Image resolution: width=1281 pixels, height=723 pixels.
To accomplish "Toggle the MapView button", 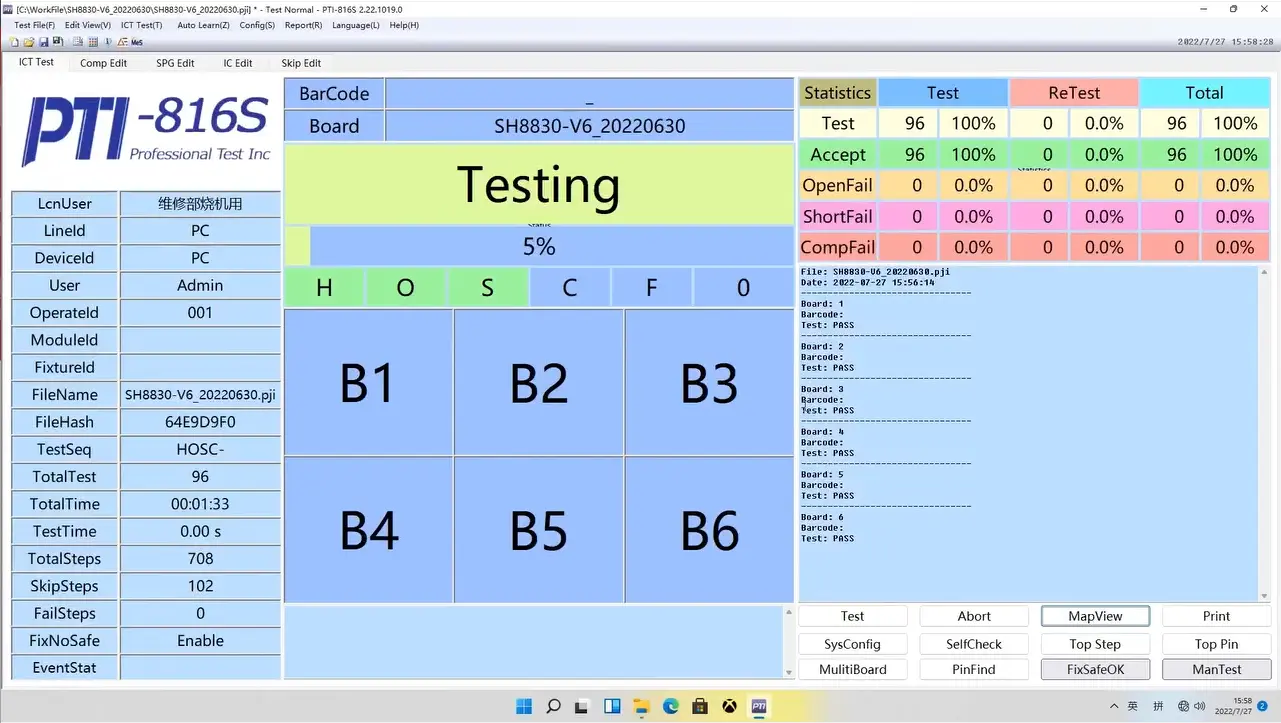I will (1095, 616).
